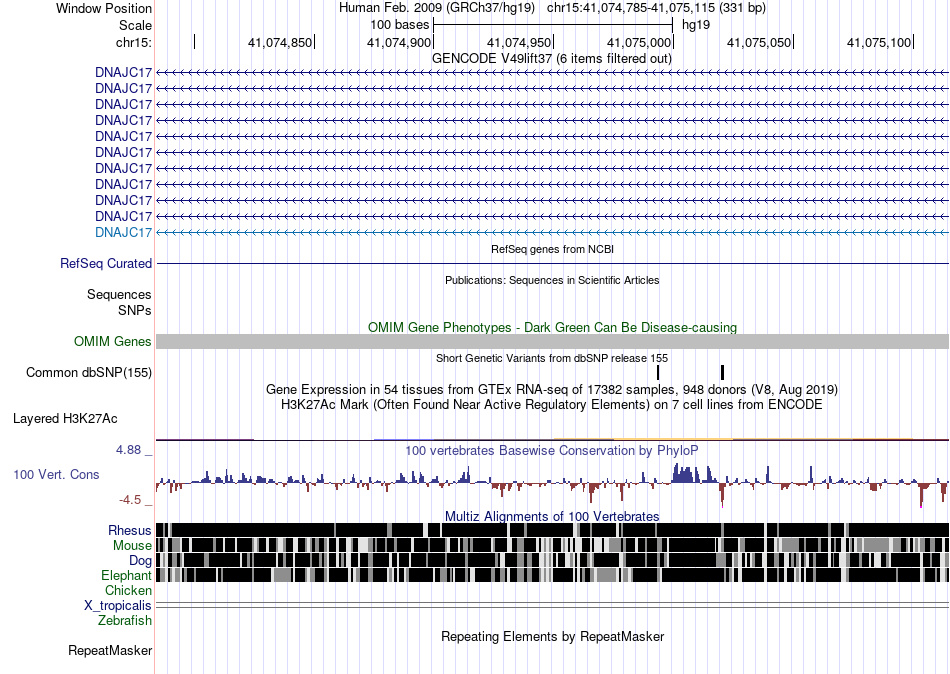Click the Elephant species label
Viewport: 950px width, 674px height.
click(126, 575)
